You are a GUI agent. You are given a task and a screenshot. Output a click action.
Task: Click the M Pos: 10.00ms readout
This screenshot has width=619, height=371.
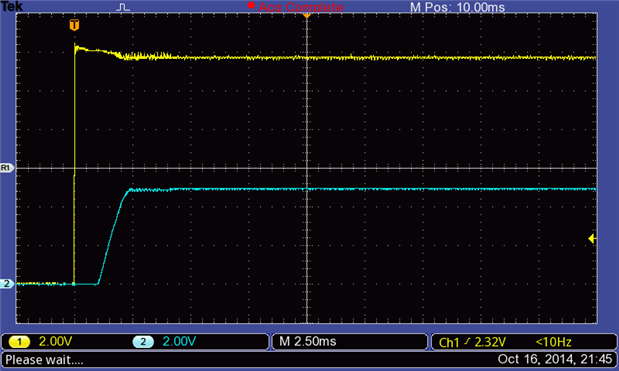click(457, 7)
